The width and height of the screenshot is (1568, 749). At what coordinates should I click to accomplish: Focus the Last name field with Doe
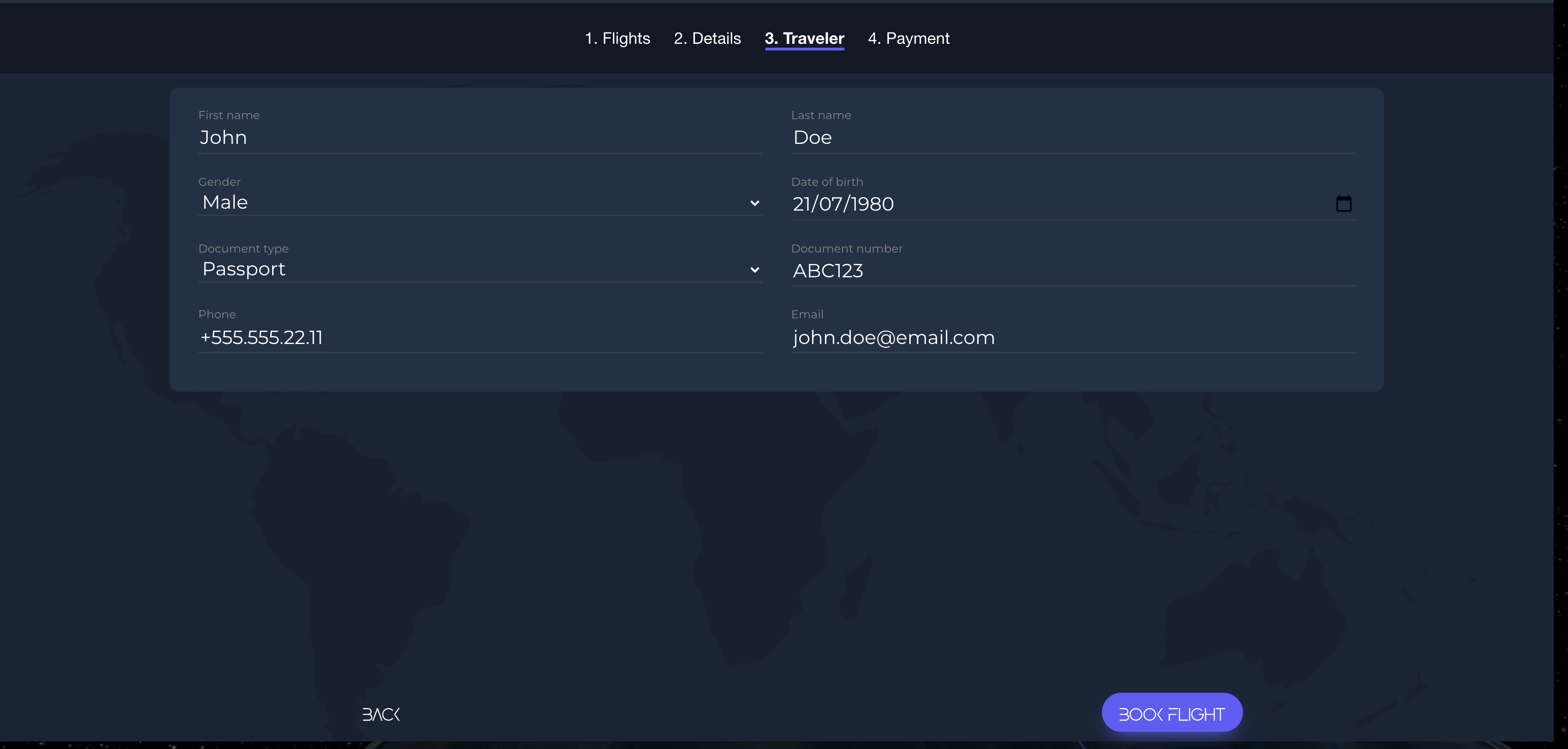1071,138
